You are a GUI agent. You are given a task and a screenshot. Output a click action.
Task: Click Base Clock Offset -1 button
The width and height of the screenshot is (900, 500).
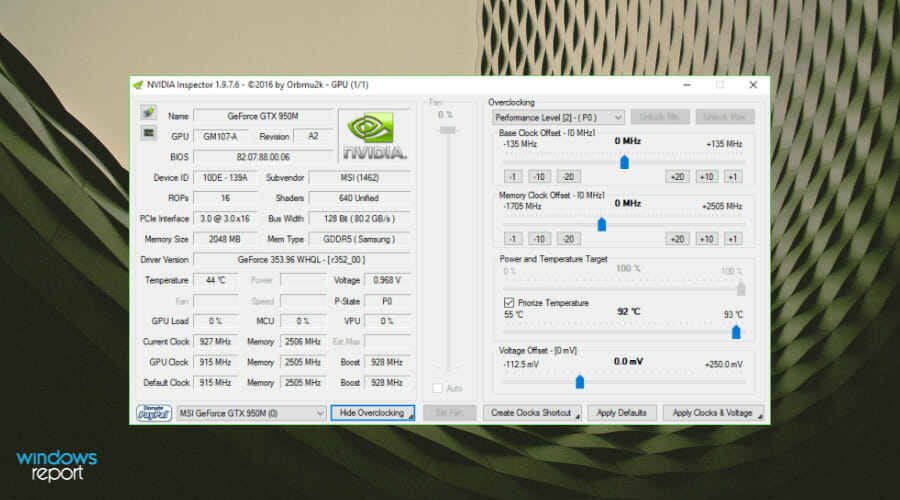click(513, 176)
